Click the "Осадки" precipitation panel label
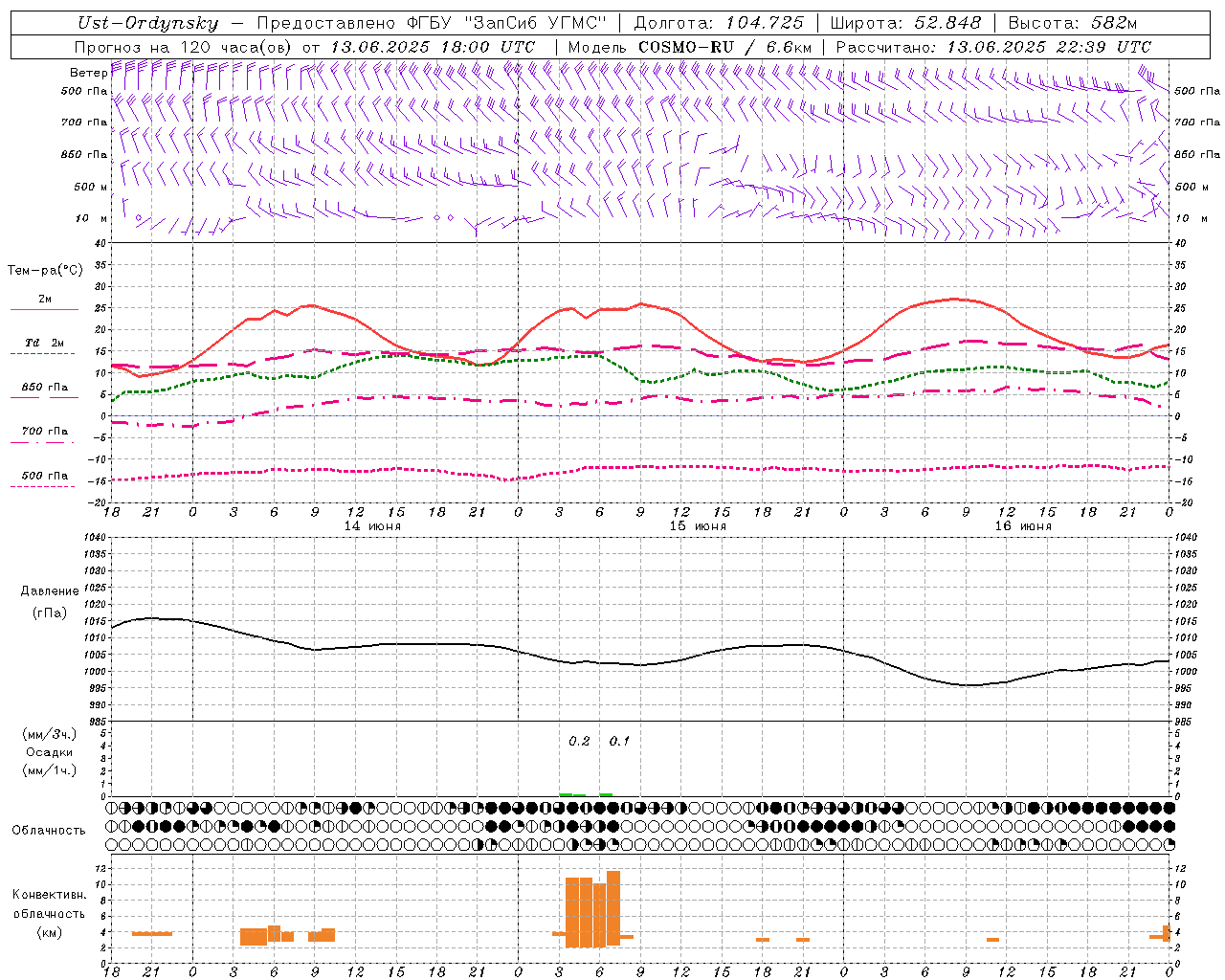 [x=49, y=752]
